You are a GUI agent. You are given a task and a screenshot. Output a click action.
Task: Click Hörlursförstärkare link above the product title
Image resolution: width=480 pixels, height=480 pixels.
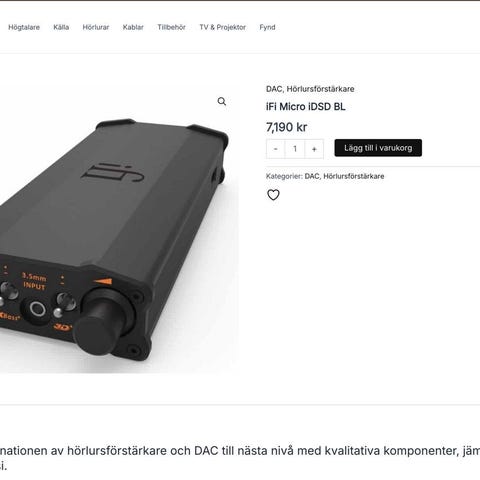pos(320,89)
